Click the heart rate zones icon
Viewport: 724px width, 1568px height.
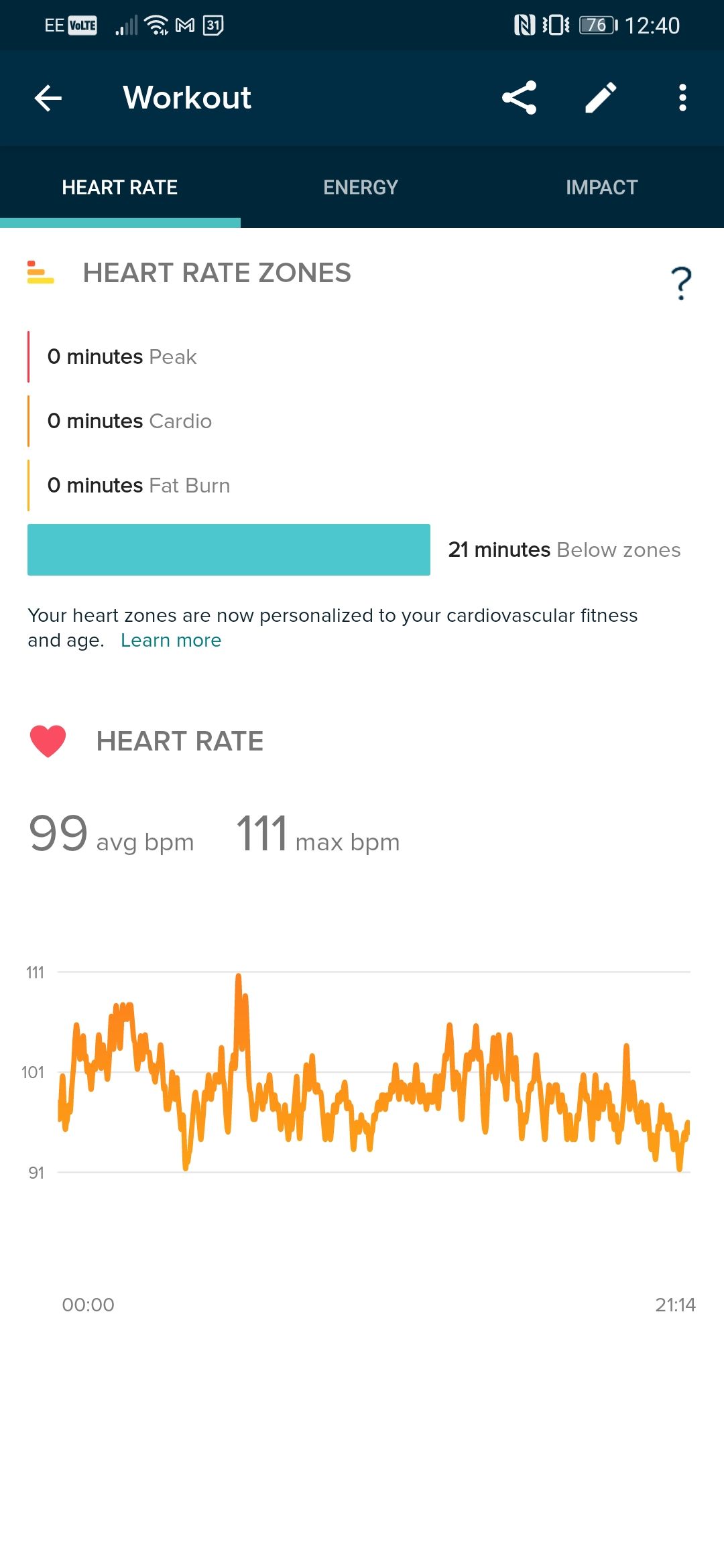[x=39, y=273]
